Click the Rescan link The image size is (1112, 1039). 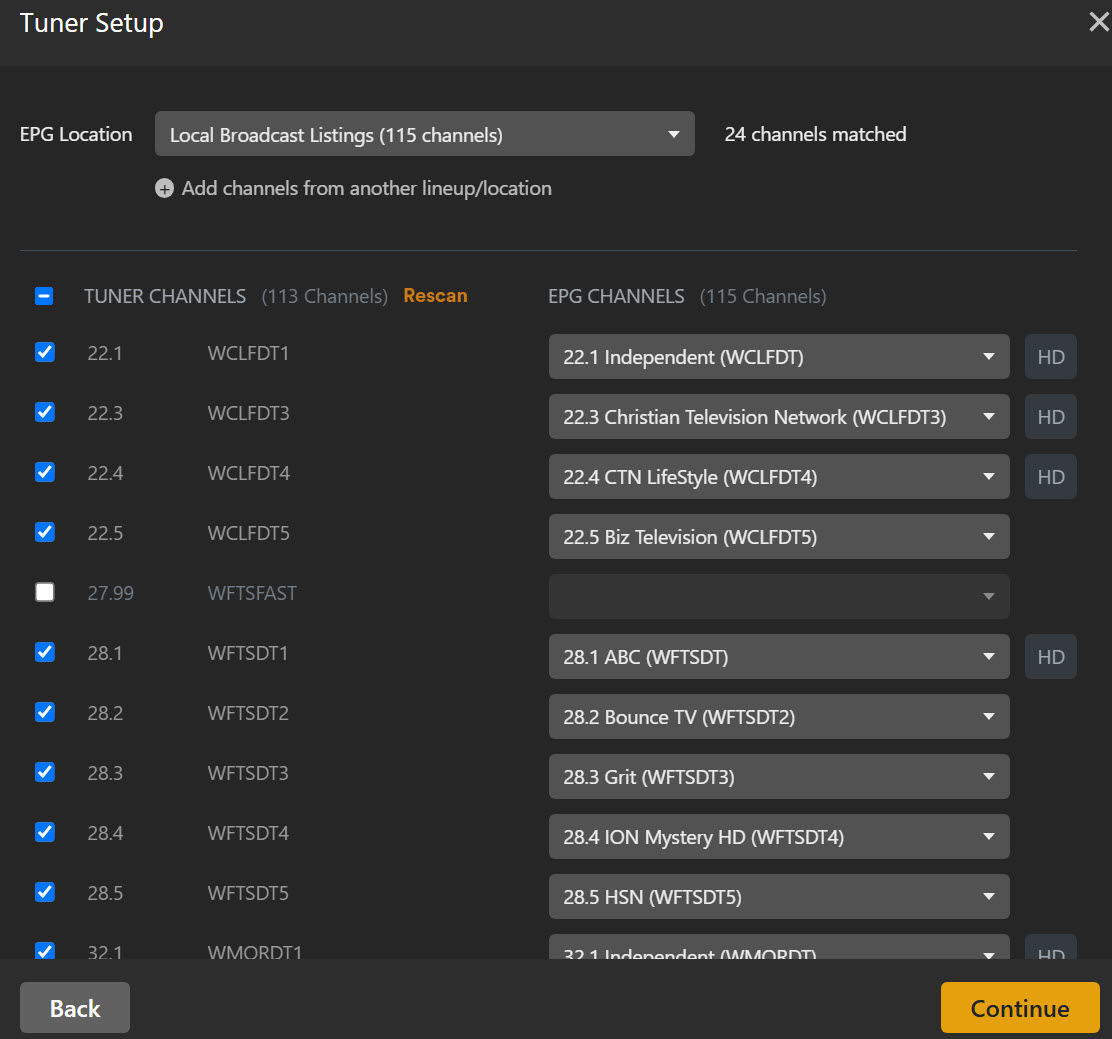[435, 296]
